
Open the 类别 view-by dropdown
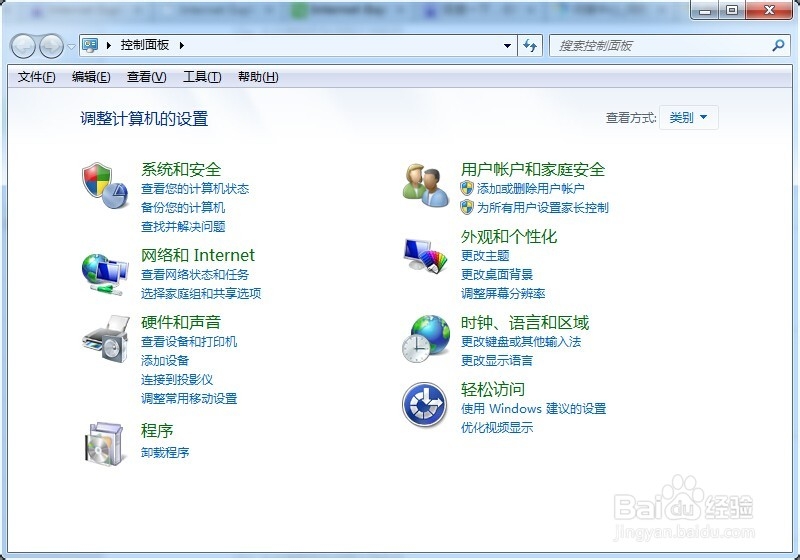pyautogui.click(x=689, y=117)
